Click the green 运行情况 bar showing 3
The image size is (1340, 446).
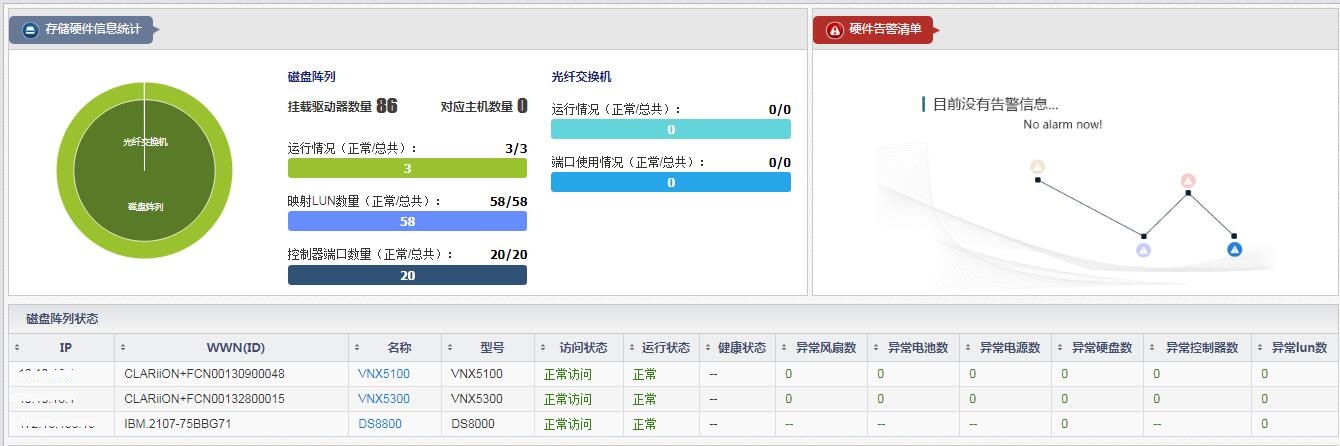407,169
